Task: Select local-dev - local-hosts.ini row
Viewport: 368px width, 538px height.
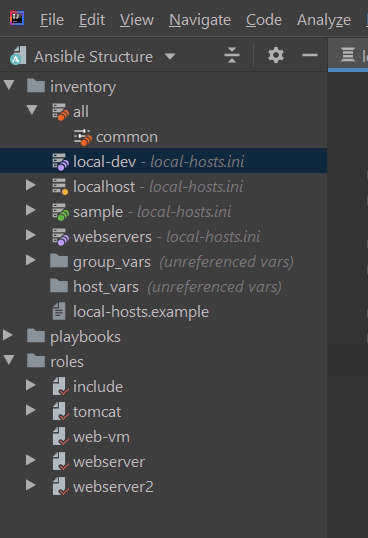Action: tap(163, 161)
